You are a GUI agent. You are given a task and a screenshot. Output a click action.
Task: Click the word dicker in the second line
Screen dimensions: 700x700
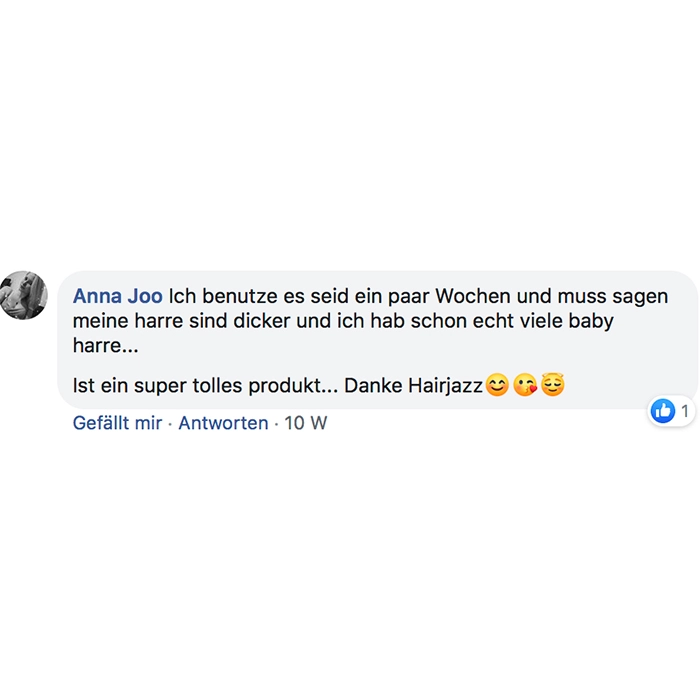click(x=262, y=321)
